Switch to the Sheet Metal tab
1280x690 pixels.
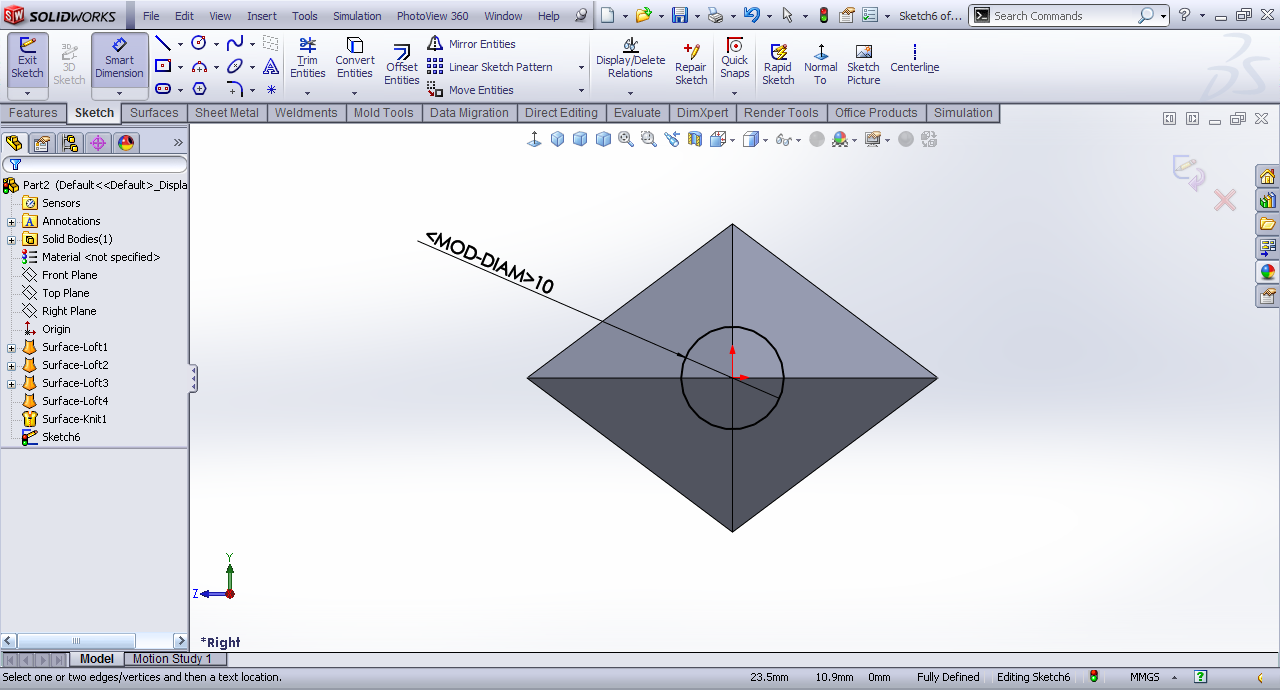(226, 113)
